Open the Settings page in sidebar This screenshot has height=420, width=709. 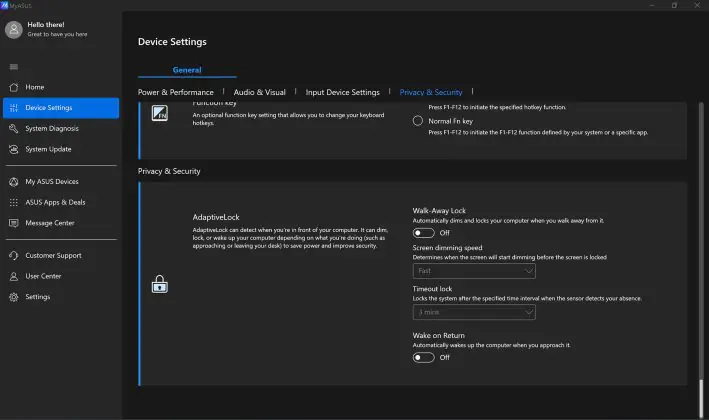[x=61, y=297]
